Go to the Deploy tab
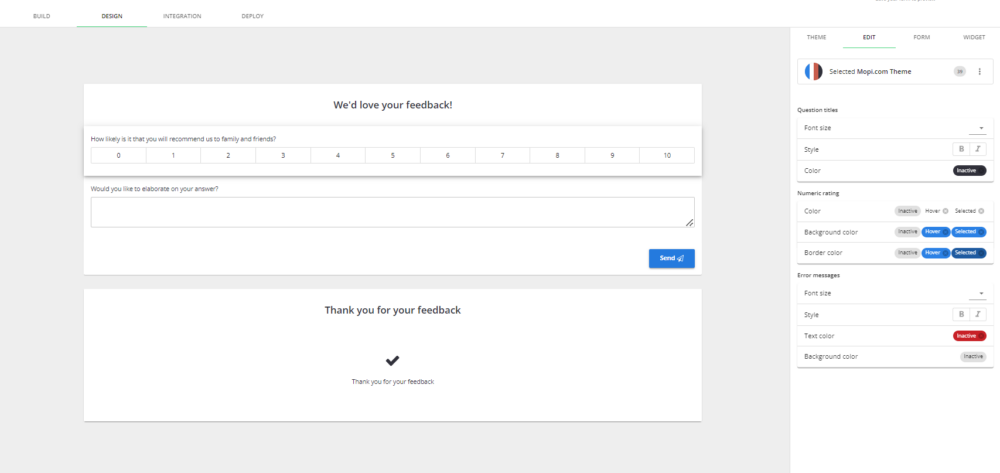1000x473 pixels. pyautogui.click(x=253, y=16)
